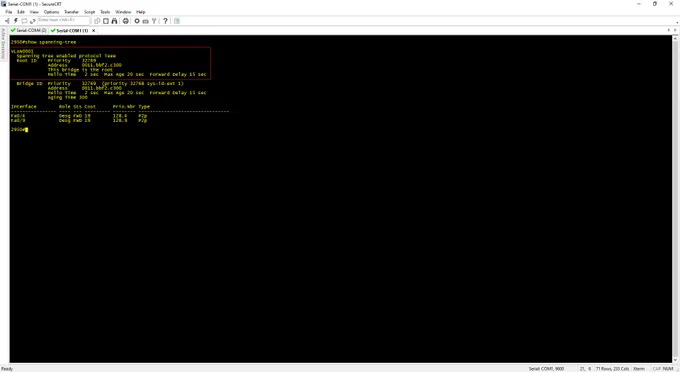Click the Xterm status bar entry
The height and width of the screenshot is (372, 680).
click(x=638, y=369)
